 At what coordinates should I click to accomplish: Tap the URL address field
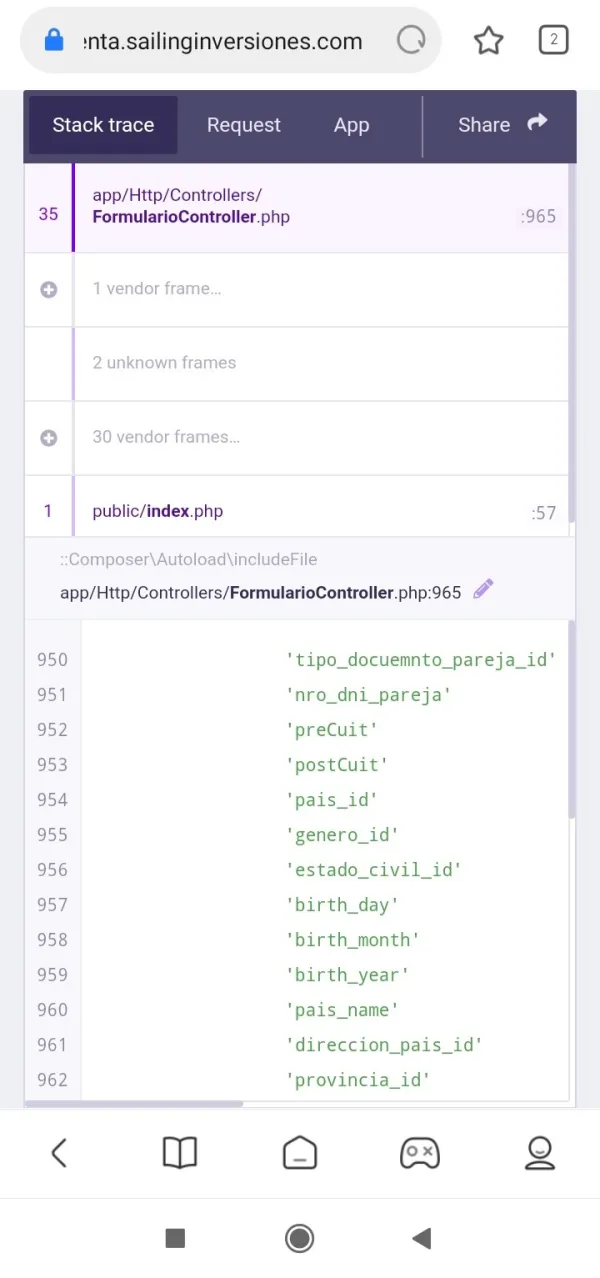(x=225, y=41)
